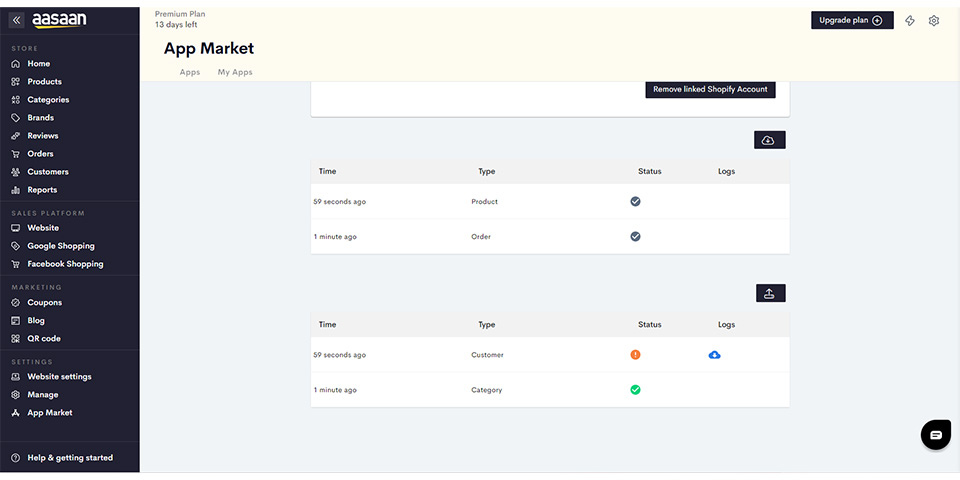Screen dimensions: 960x480
Task: Click the Upgrade plan button
Action: 852,20
